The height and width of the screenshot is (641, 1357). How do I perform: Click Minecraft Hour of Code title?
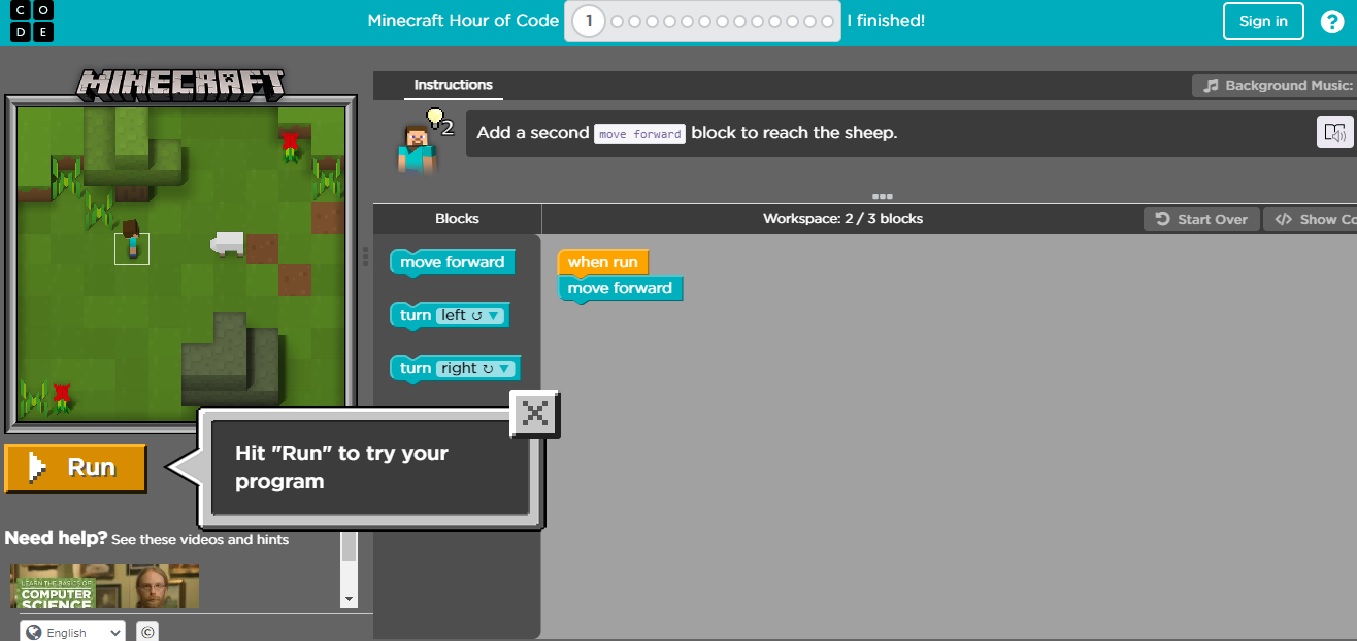coord(463,20)
